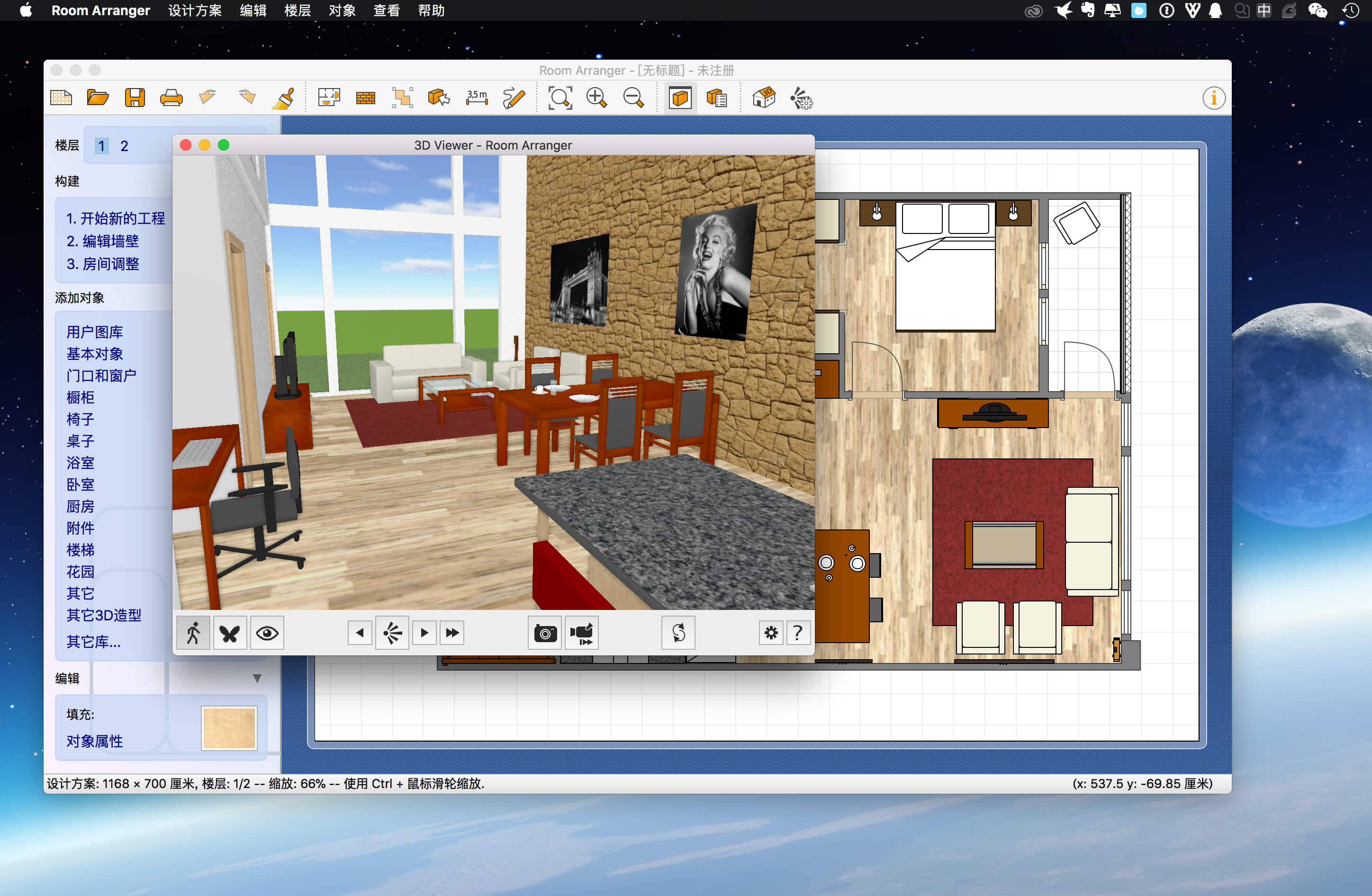
Task: Open the 椅子 object category
Action: (80, 419)
